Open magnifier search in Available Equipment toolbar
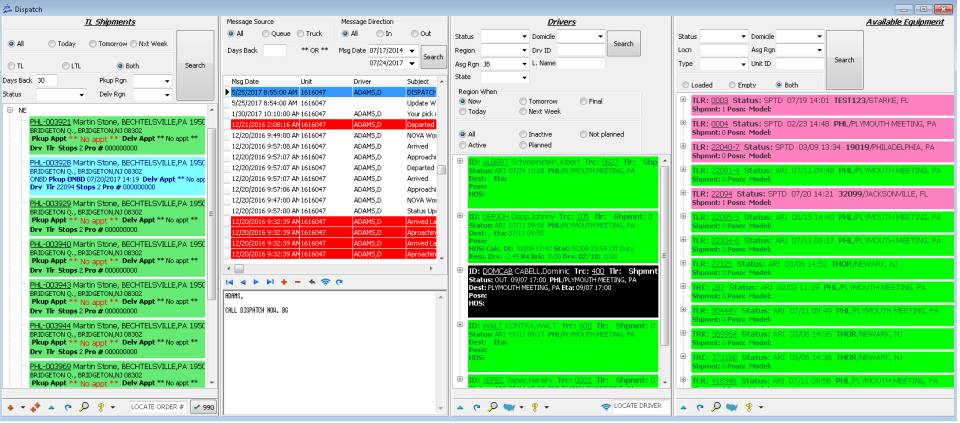The height and width of the screenshot is (423, 960). pyautogui.click(x=716, y=407)
